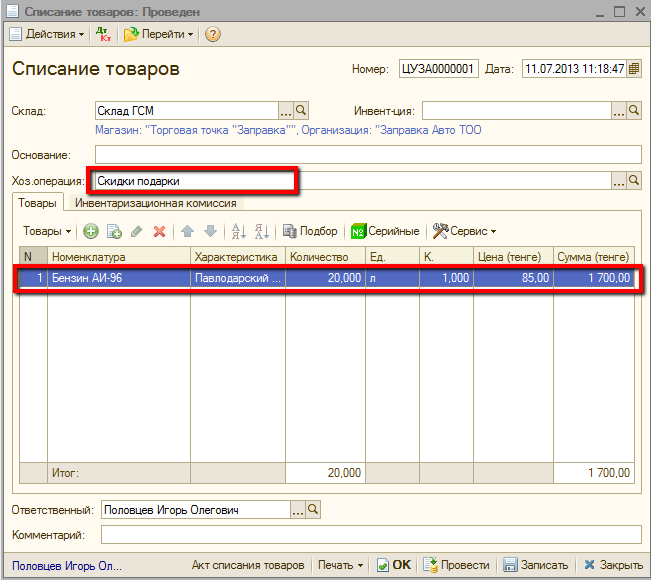651x580 pixels.
Task: Click the pencil Edit row icon
Action: [x=136, y=231]
